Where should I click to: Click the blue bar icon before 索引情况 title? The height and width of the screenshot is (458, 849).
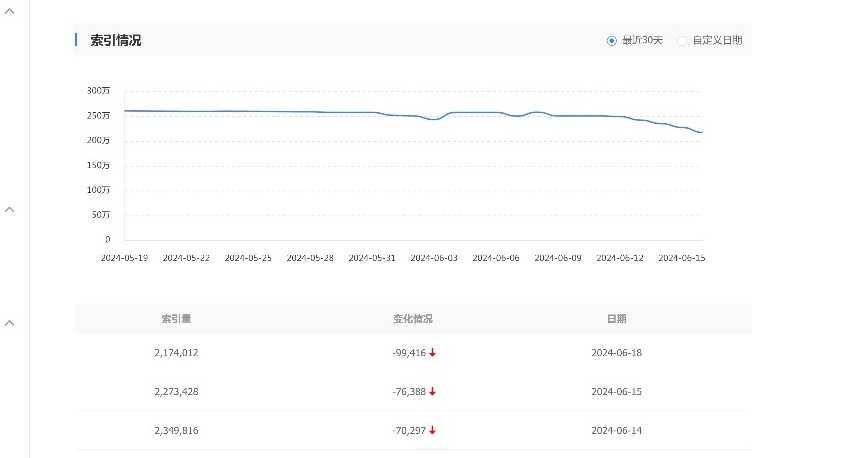click(76, 40)
